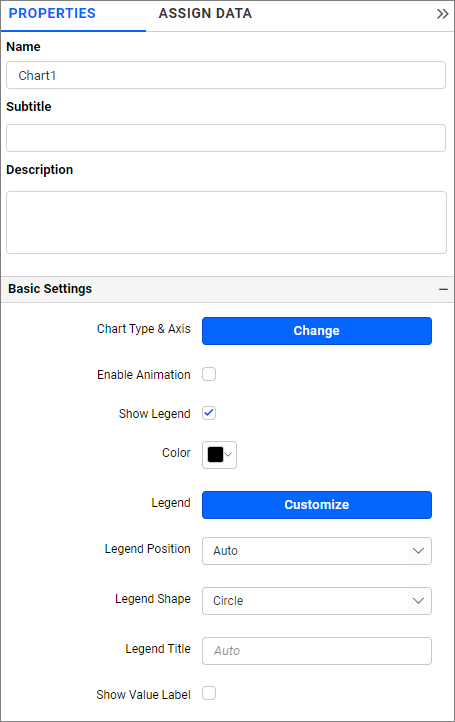The height and width of the screenshot is (722, 455).
Task: Select the PROPERTIES tab
Action: click(x=52, y=14)
